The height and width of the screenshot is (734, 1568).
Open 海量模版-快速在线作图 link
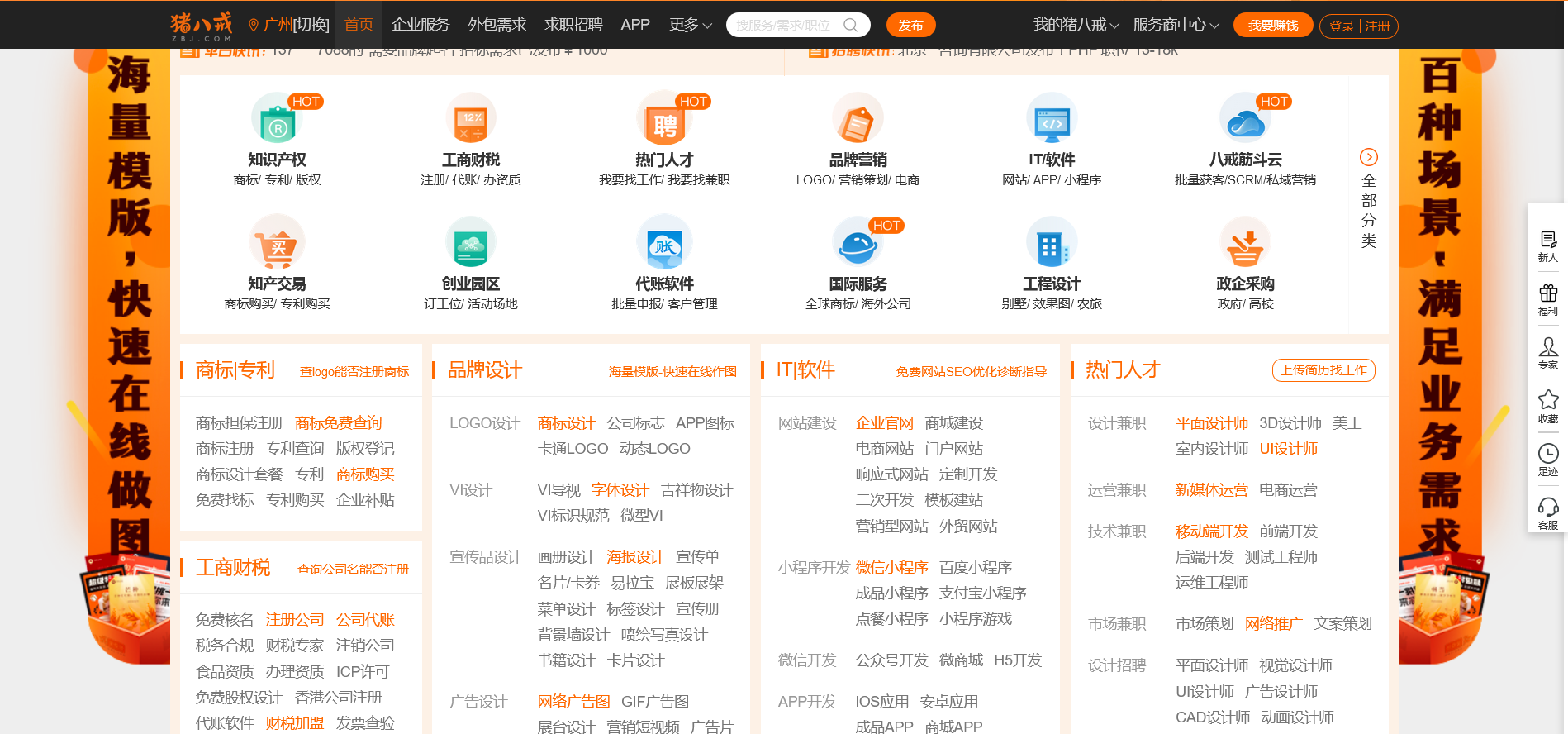click(672, 371)
